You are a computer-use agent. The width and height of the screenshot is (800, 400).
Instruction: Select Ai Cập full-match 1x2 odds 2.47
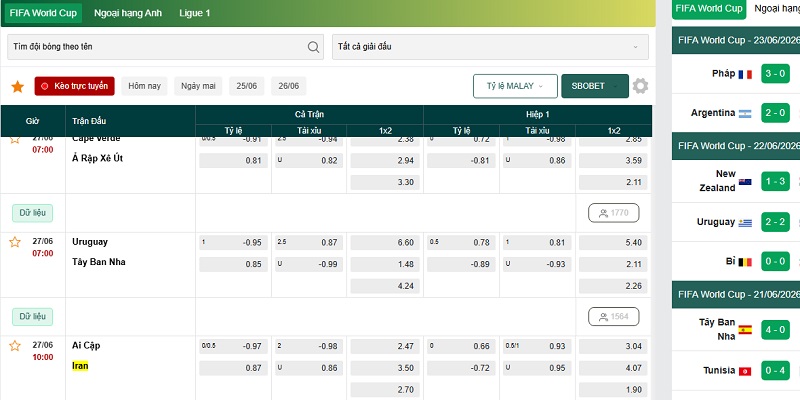tap(385, 346)
